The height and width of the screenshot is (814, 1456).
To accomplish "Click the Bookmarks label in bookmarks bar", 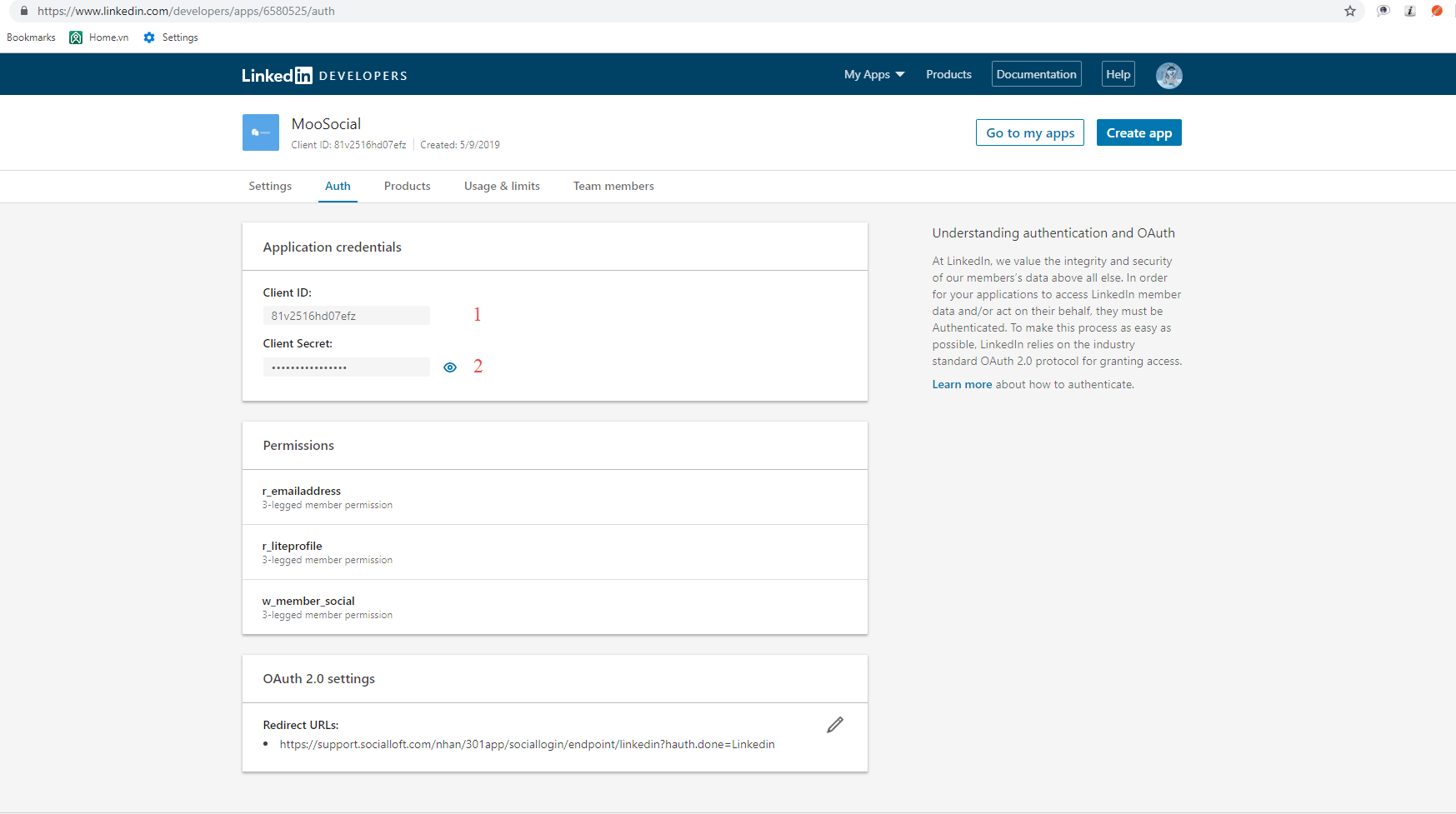I will tap(31, 37).
